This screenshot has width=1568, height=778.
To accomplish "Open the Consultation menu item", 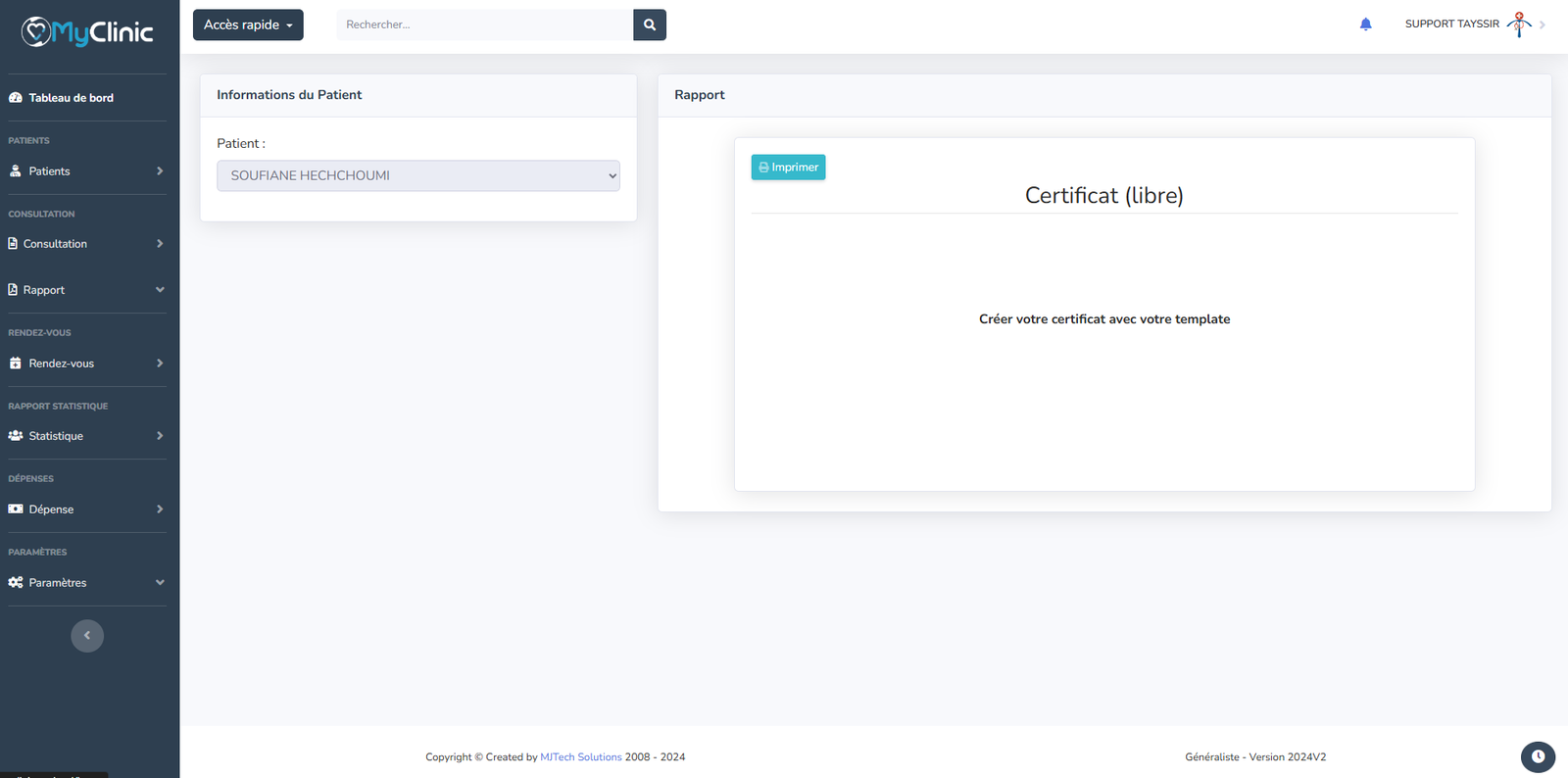I will coord(55,244).
